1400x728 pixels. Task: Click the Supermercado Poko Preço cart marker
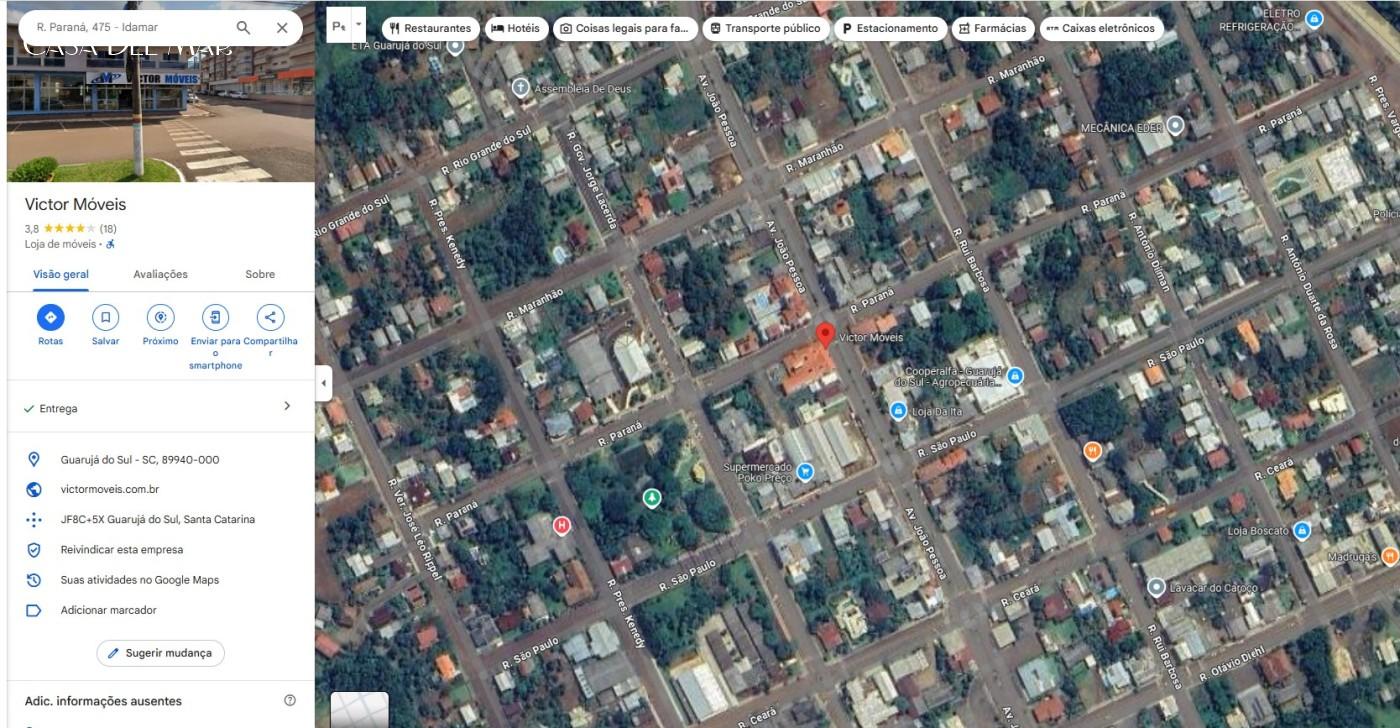(805, 471)
